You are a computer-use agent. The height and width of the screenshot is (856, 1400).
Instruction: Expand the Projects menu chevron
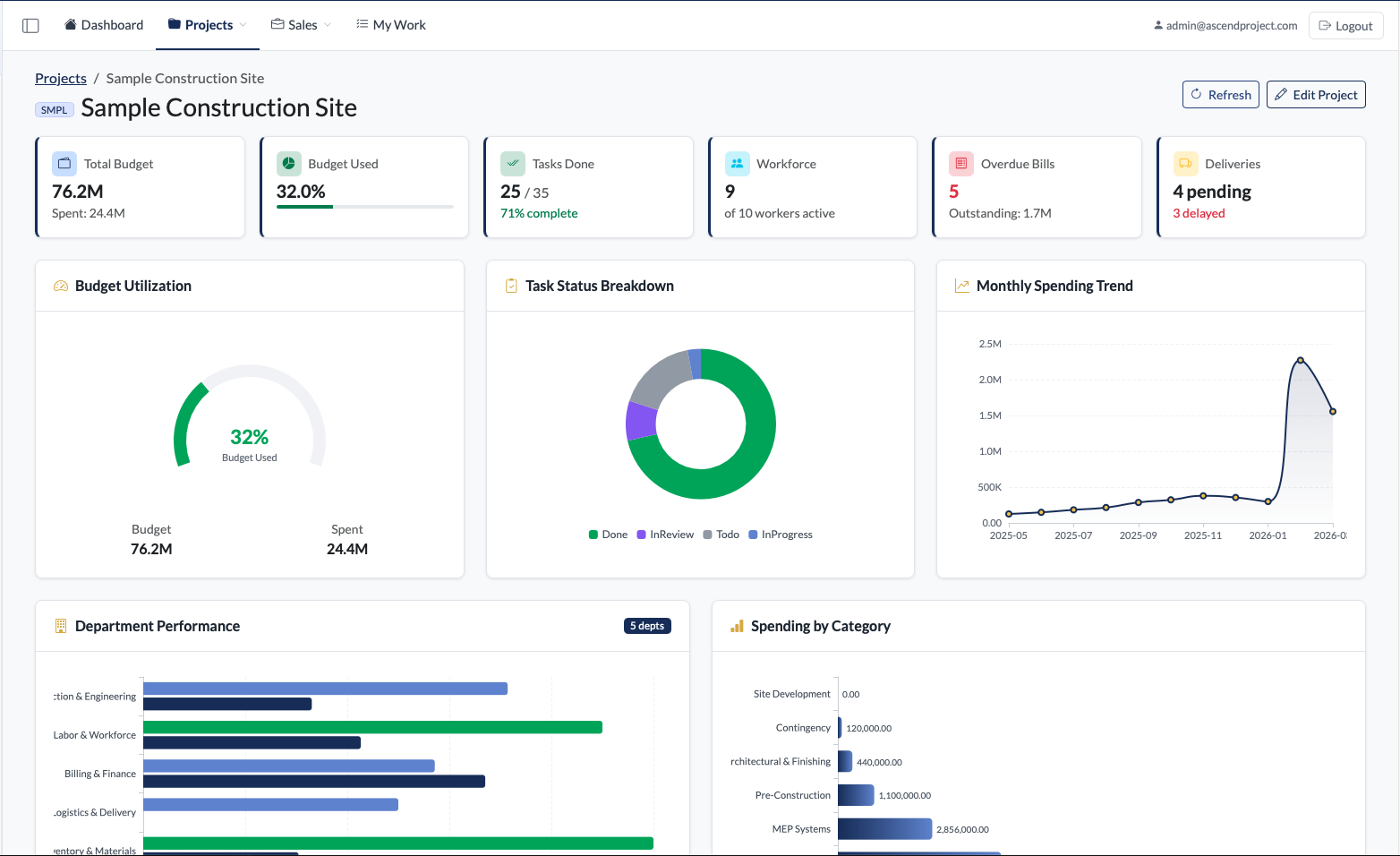click(243, 25)
